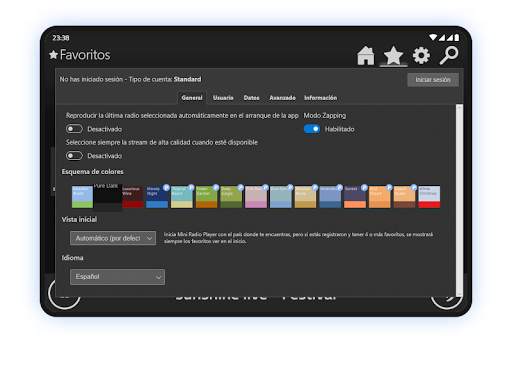Click the Habilitado label
This screenshot has height=373, width=512.
tap(339, 129)
